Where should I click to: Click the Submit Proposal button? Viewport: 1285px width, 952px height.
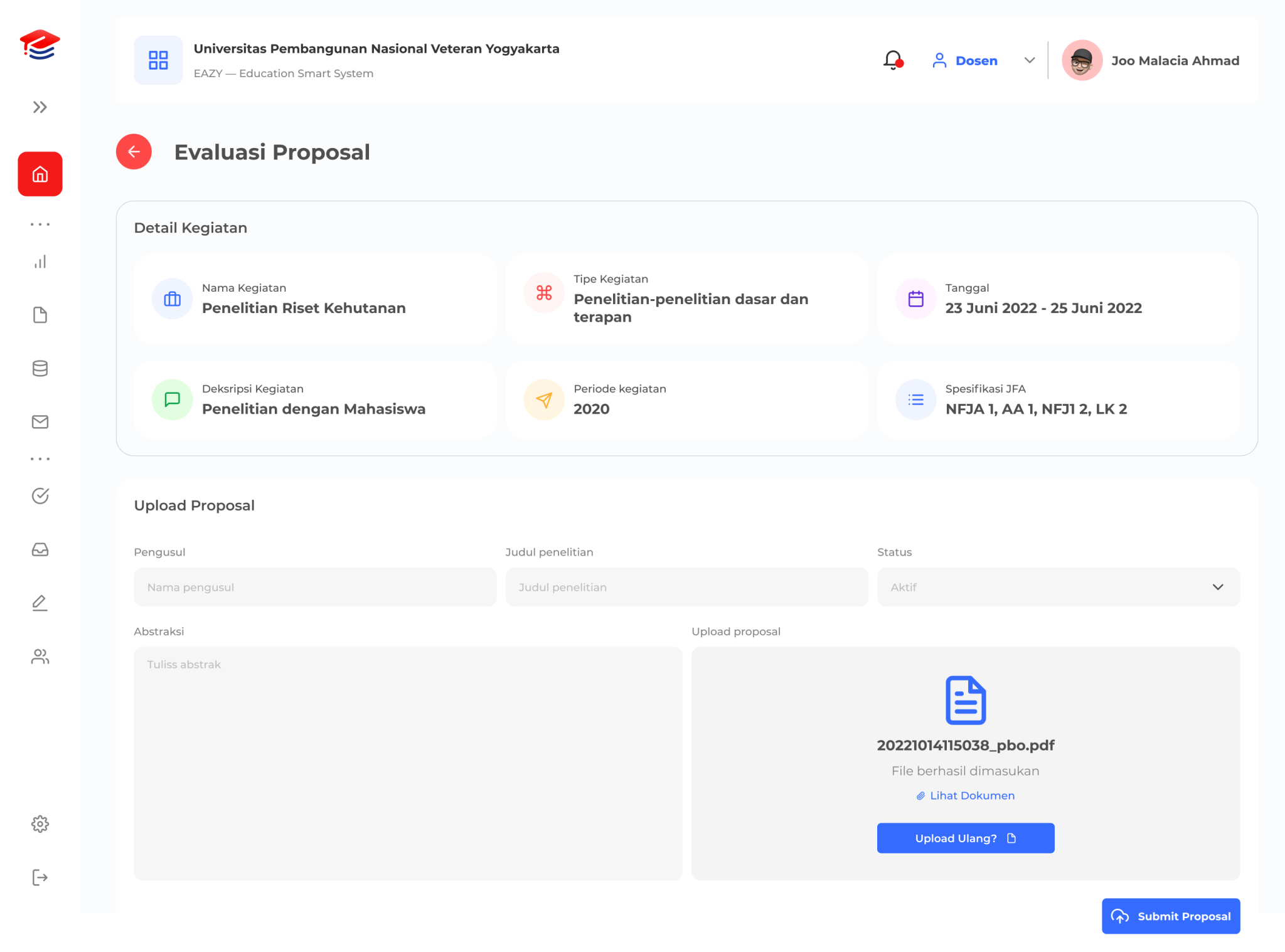click(x=1170, y=916)
